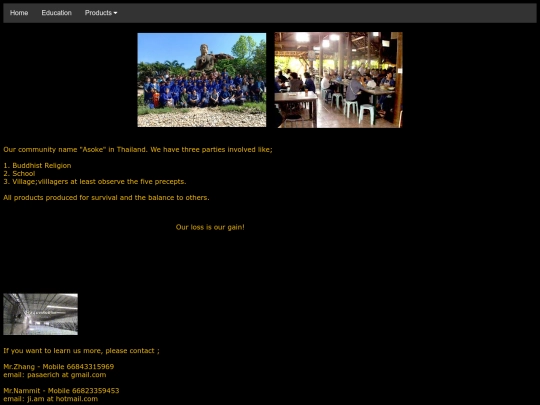
Task: Click 'All products produced for survival' text
Action: pos(106,198)
